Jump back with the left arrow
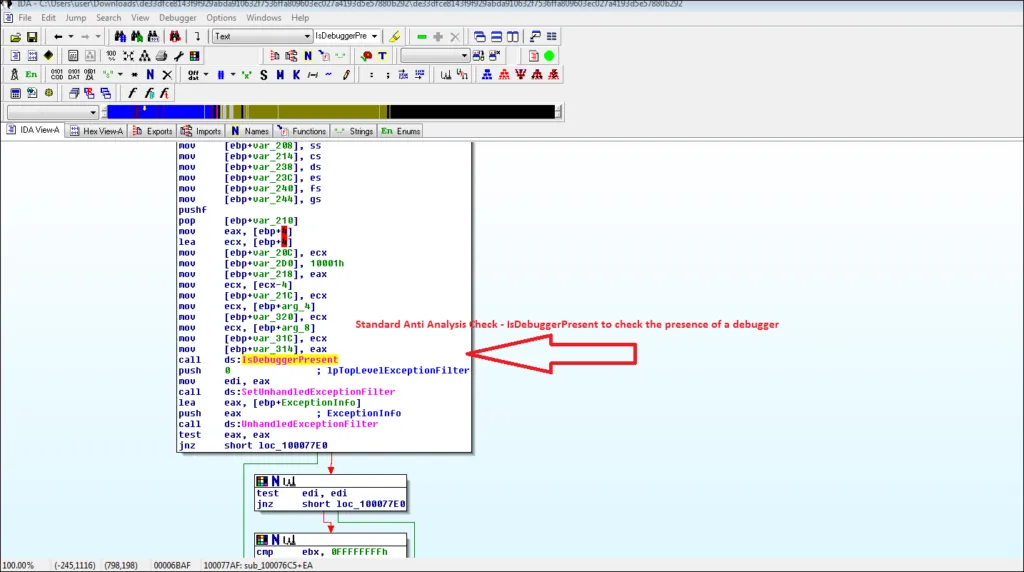The image size is (1024, 572). (58, 37)
